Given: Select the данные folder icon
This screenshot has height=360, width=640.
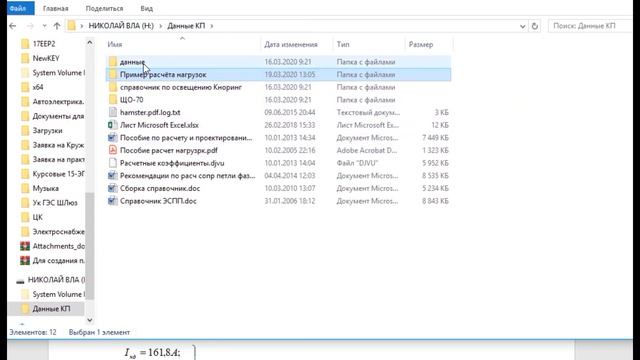Looking at the screenshot, I should click(113, 62).
